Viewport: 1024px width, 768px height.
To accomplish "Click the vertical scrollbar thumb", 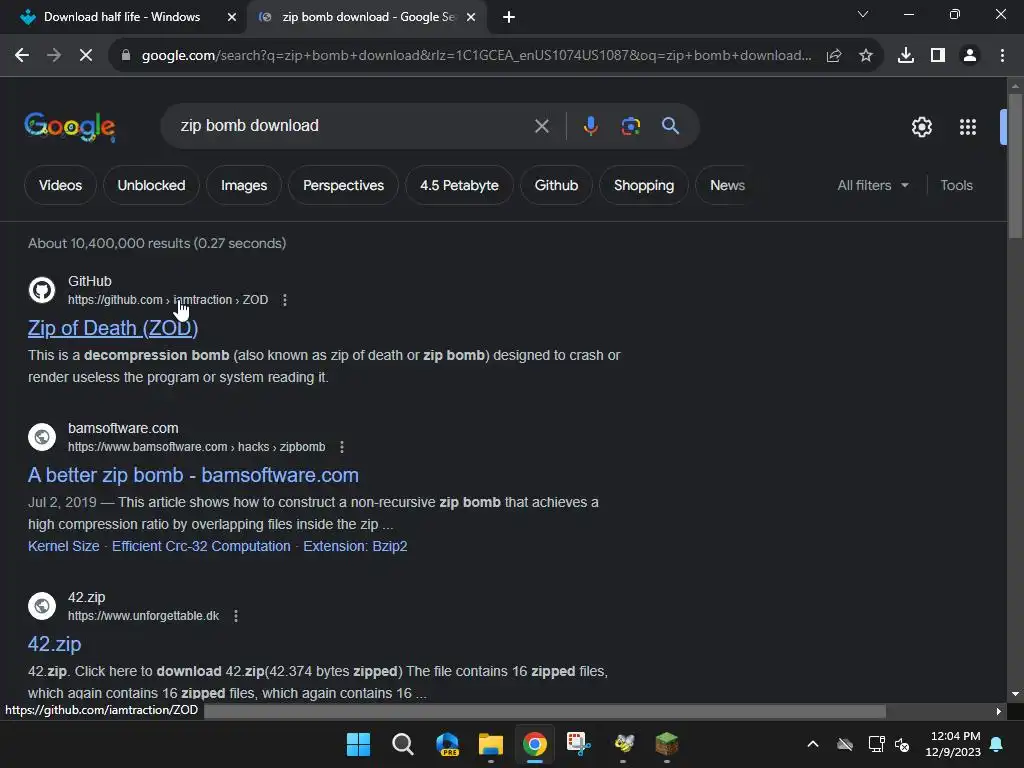I will point(1015,166).
